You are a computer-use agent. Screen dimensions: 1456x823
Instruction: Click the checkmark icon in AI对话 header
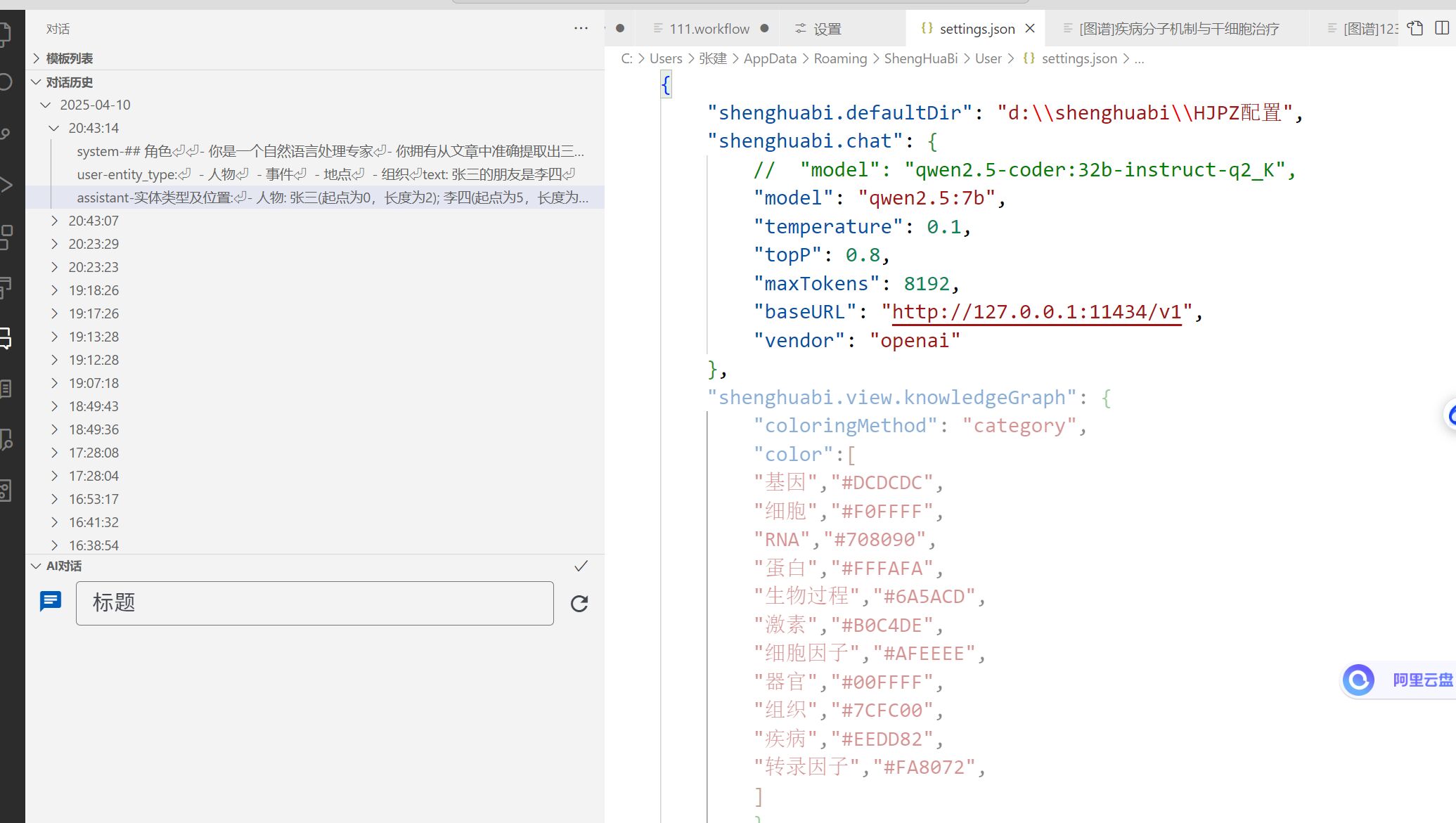(x=581, y=566)
